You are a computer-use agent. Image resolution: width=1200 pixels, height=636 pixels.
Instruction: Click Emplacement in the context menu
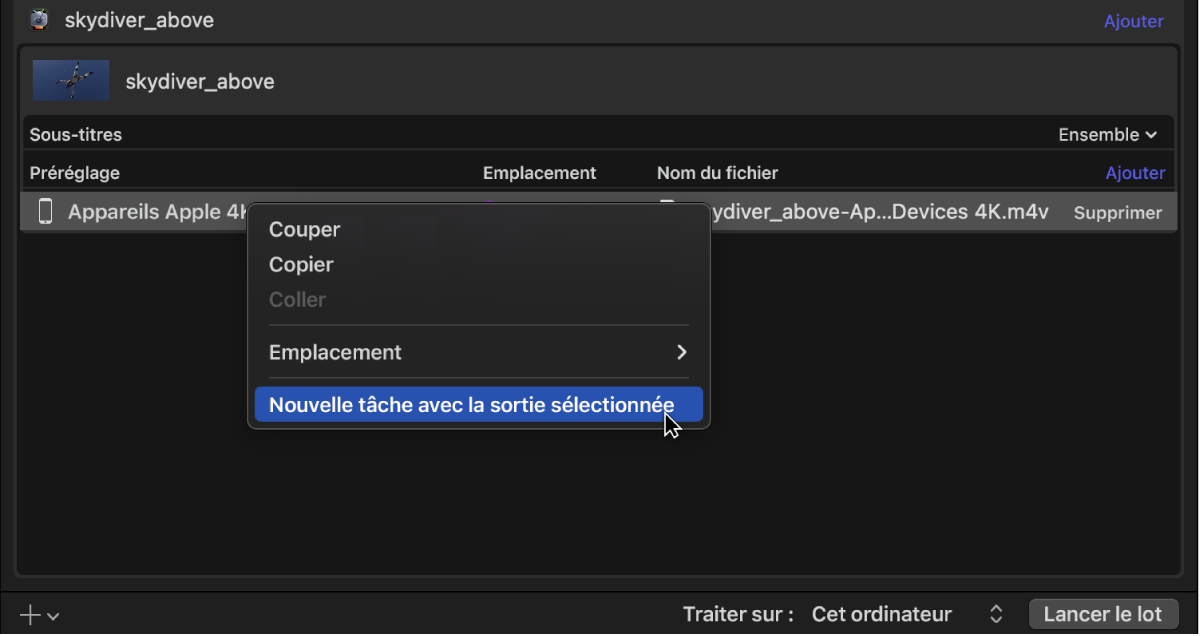tap(335, 352)
